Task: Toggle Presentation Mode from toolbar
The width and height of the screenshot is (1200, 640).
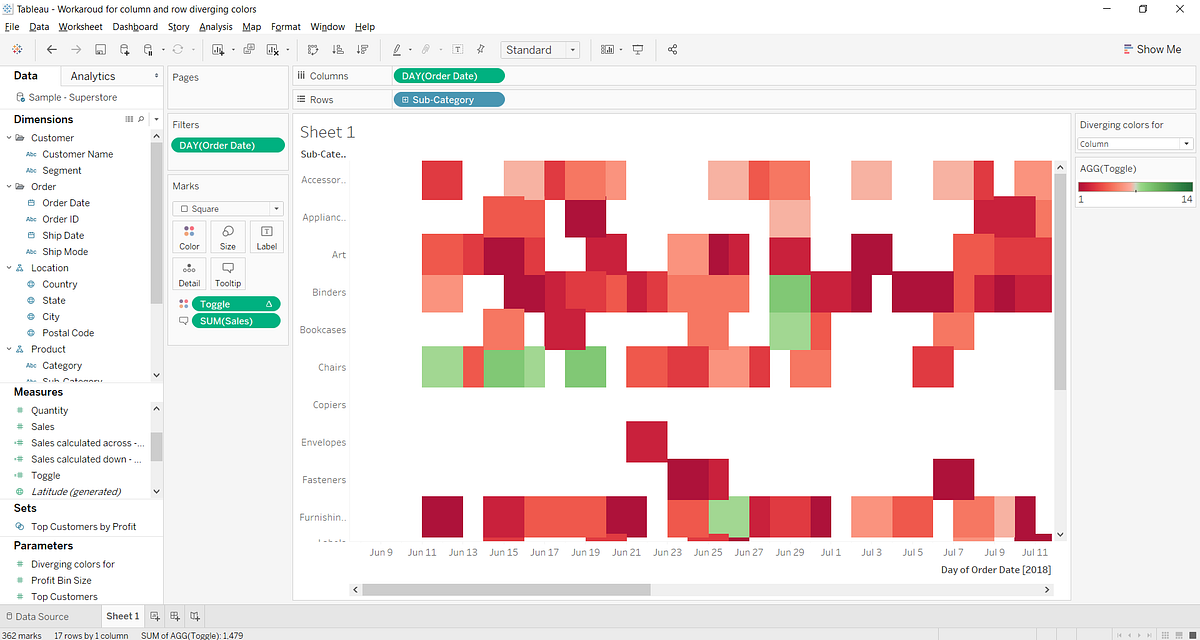Action: (637, 49)
